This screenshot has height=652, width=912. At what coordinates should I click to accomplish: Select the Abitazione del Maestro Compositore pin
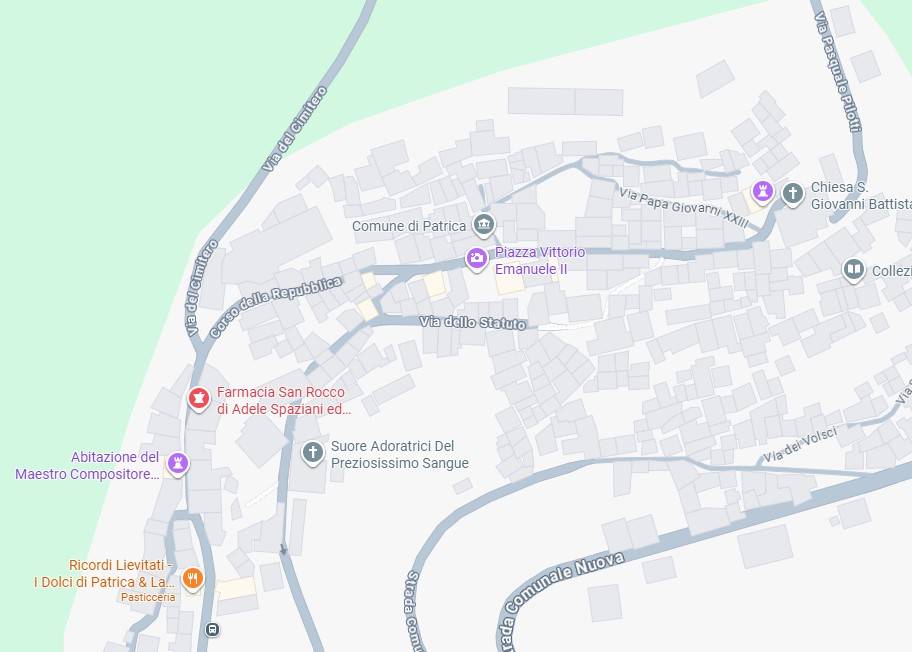178,464
